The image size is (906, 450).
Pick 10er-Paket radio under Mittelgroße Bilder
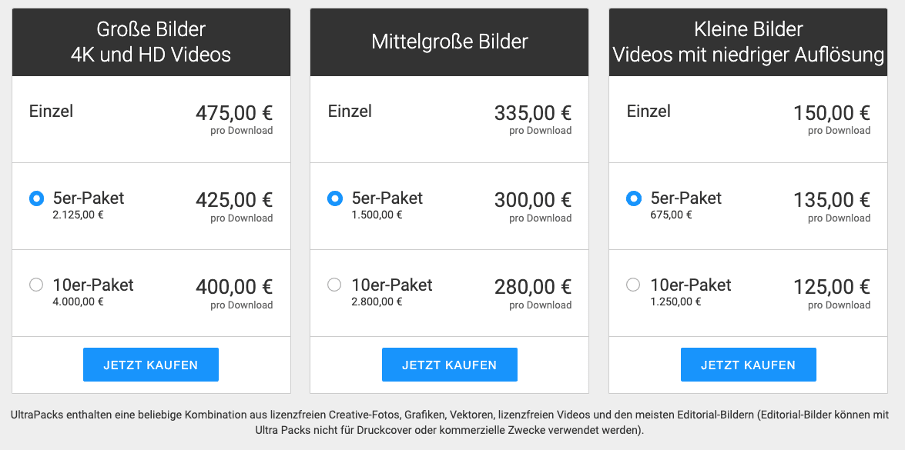[335, 285]
